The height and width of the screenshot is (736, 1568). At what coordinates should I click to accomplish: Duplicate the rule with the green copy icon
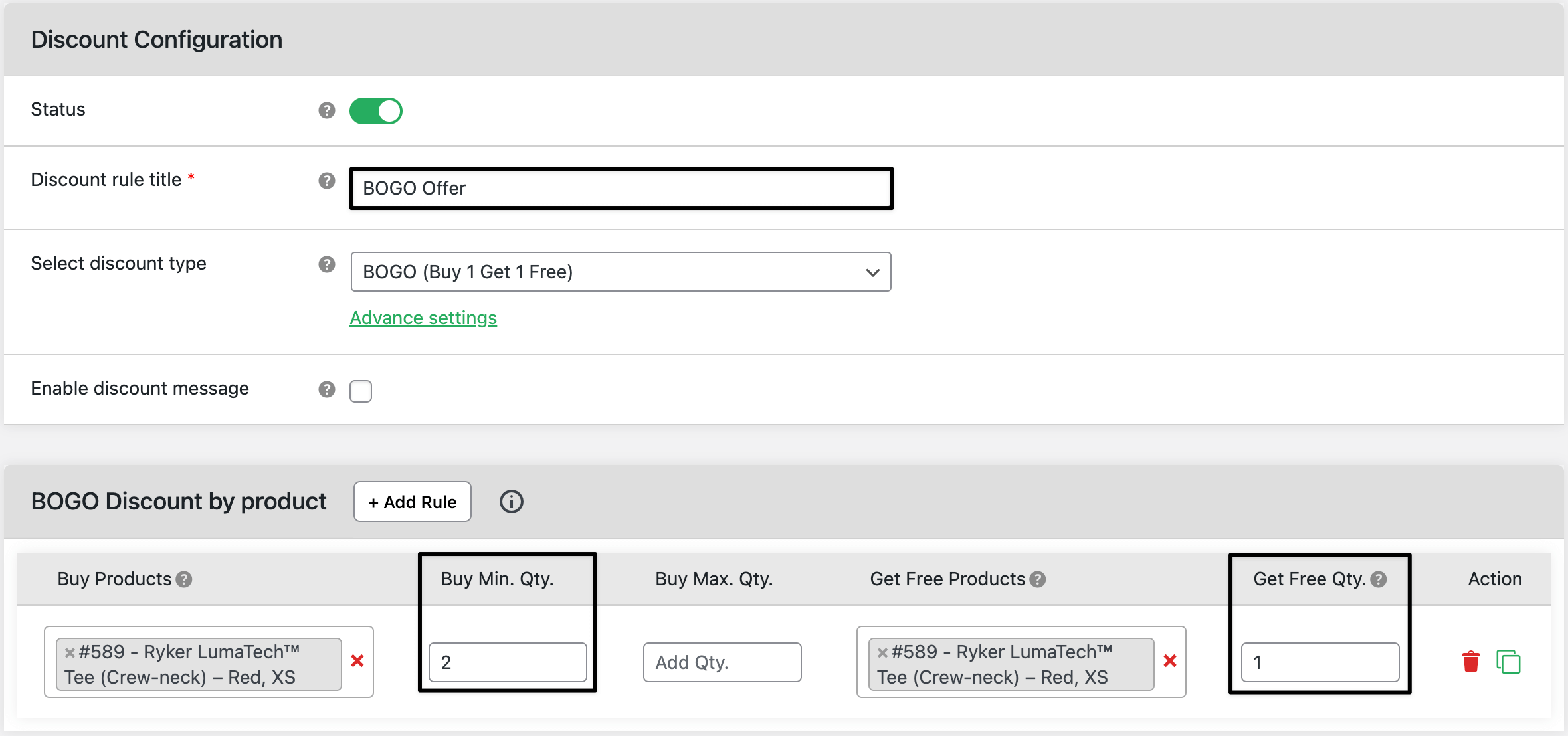coord(1508,662)
